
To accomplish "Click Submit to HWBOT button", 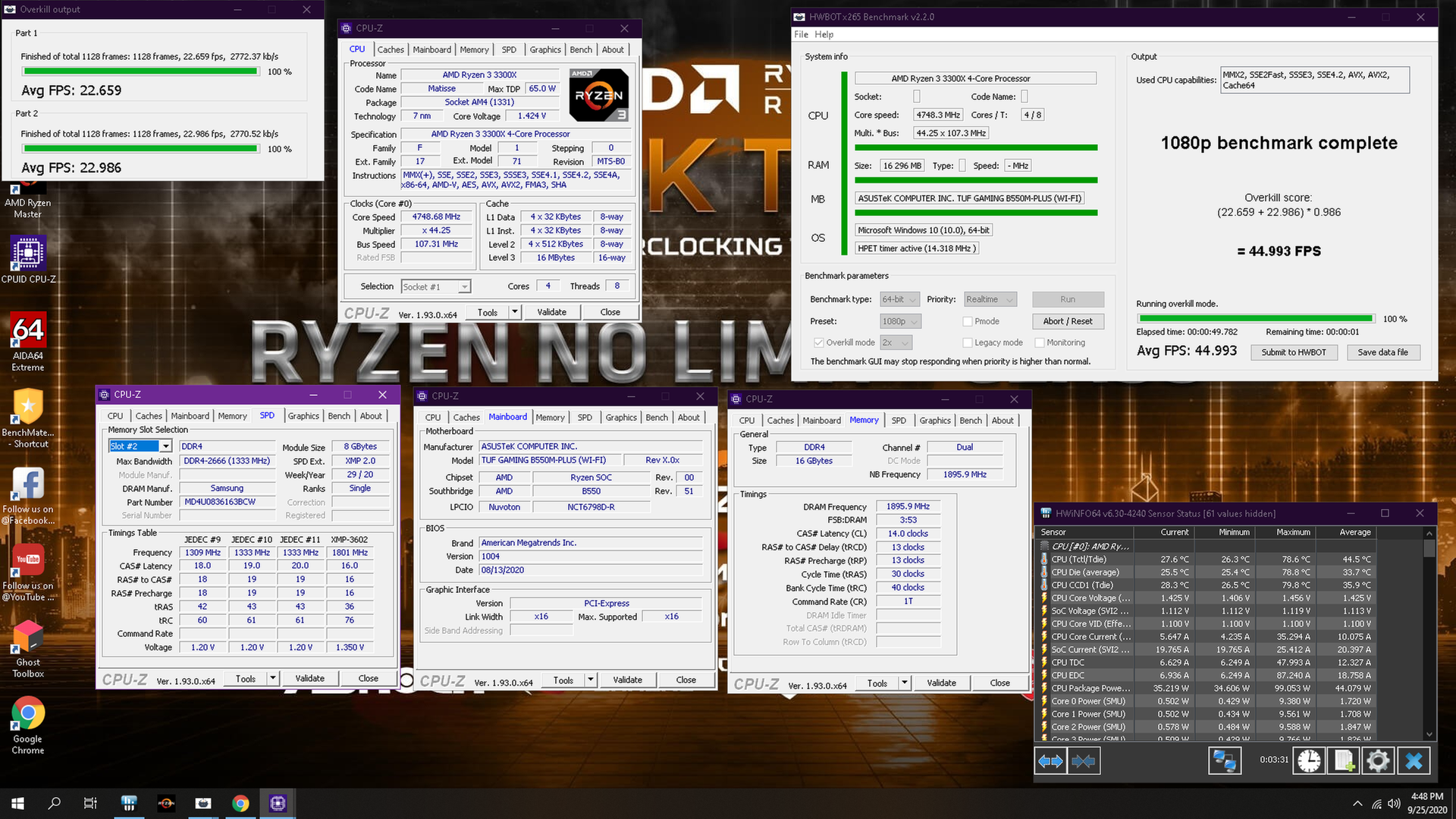I will [x=1294, y=352].
